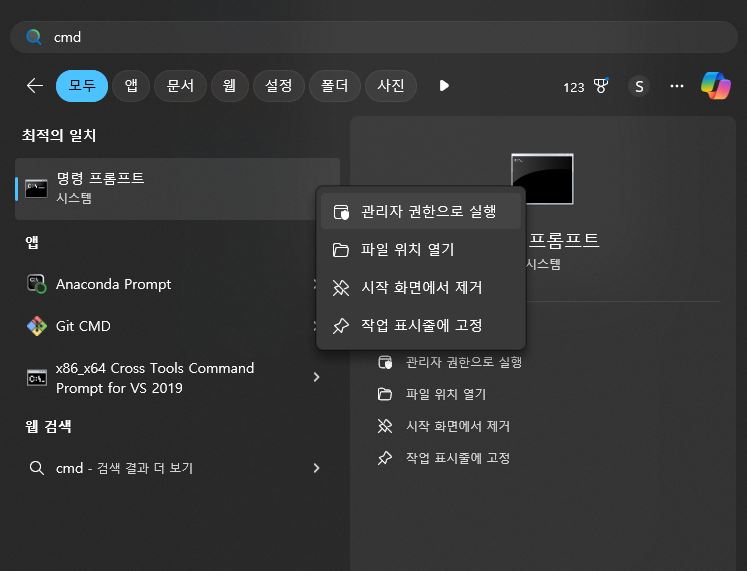This screenshot has width=747, height=571.
Task: Go back with the left arrow button
Action: 35,86
